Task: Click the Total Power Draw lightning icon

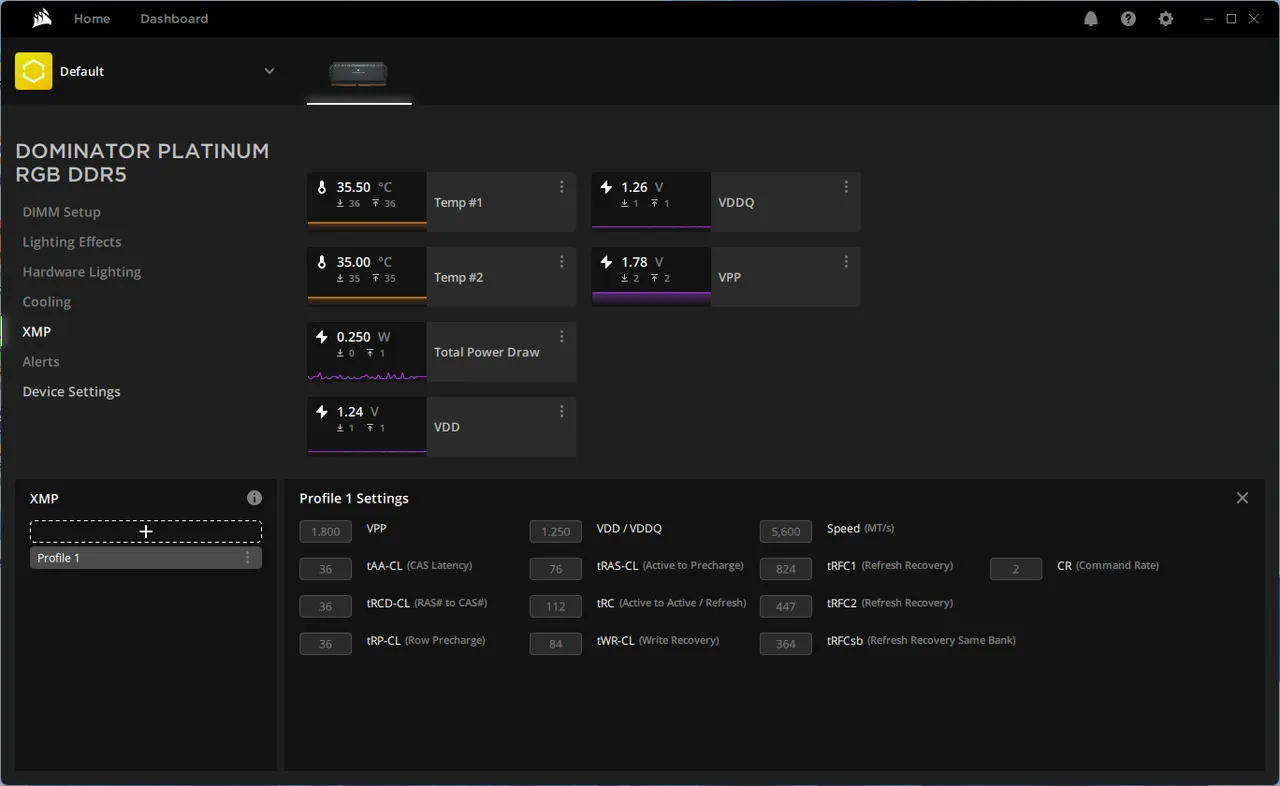Action: pyautogui.click(x=322, y=337)
